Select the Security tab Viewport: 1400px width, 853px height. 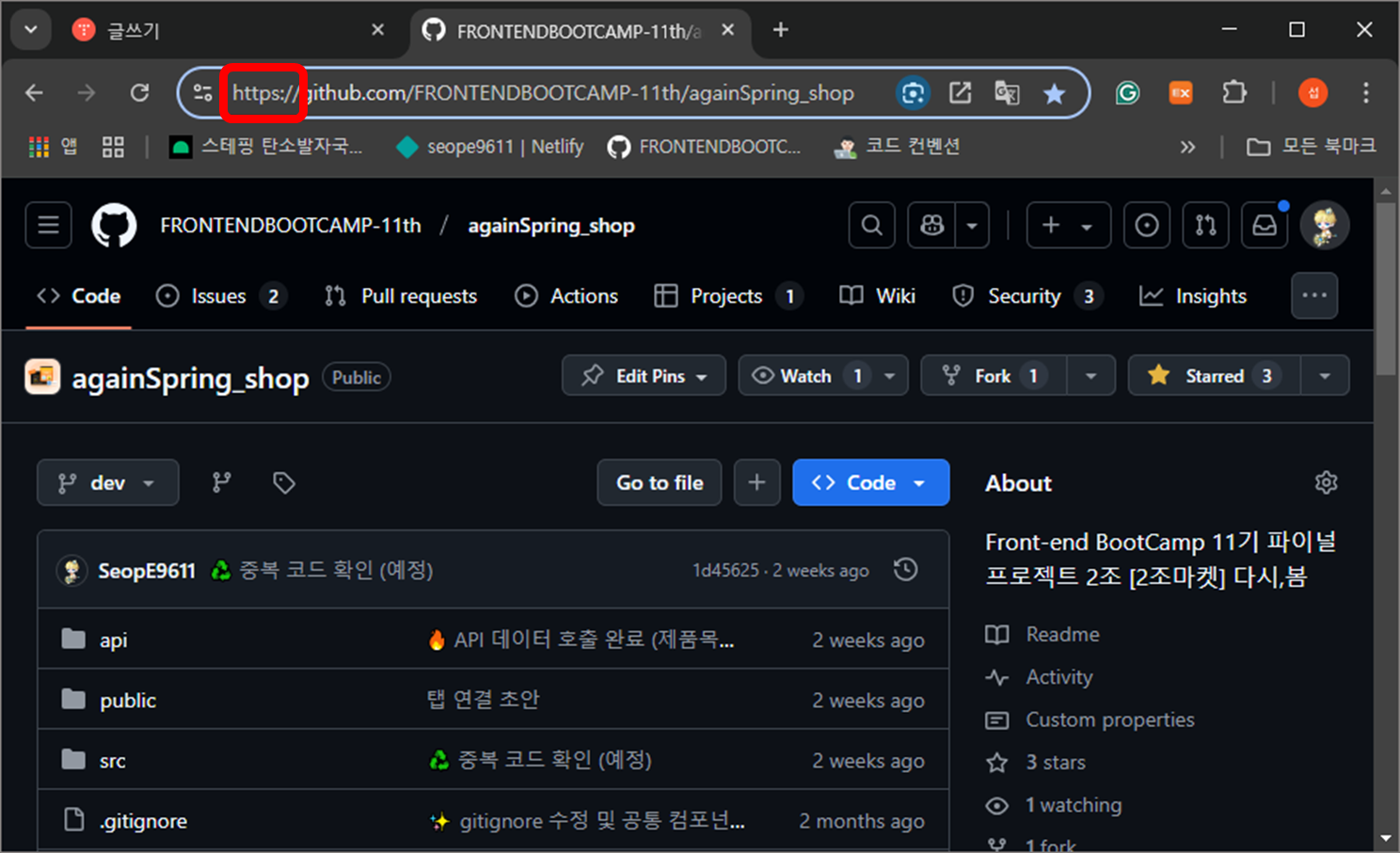coord(1026,296)
